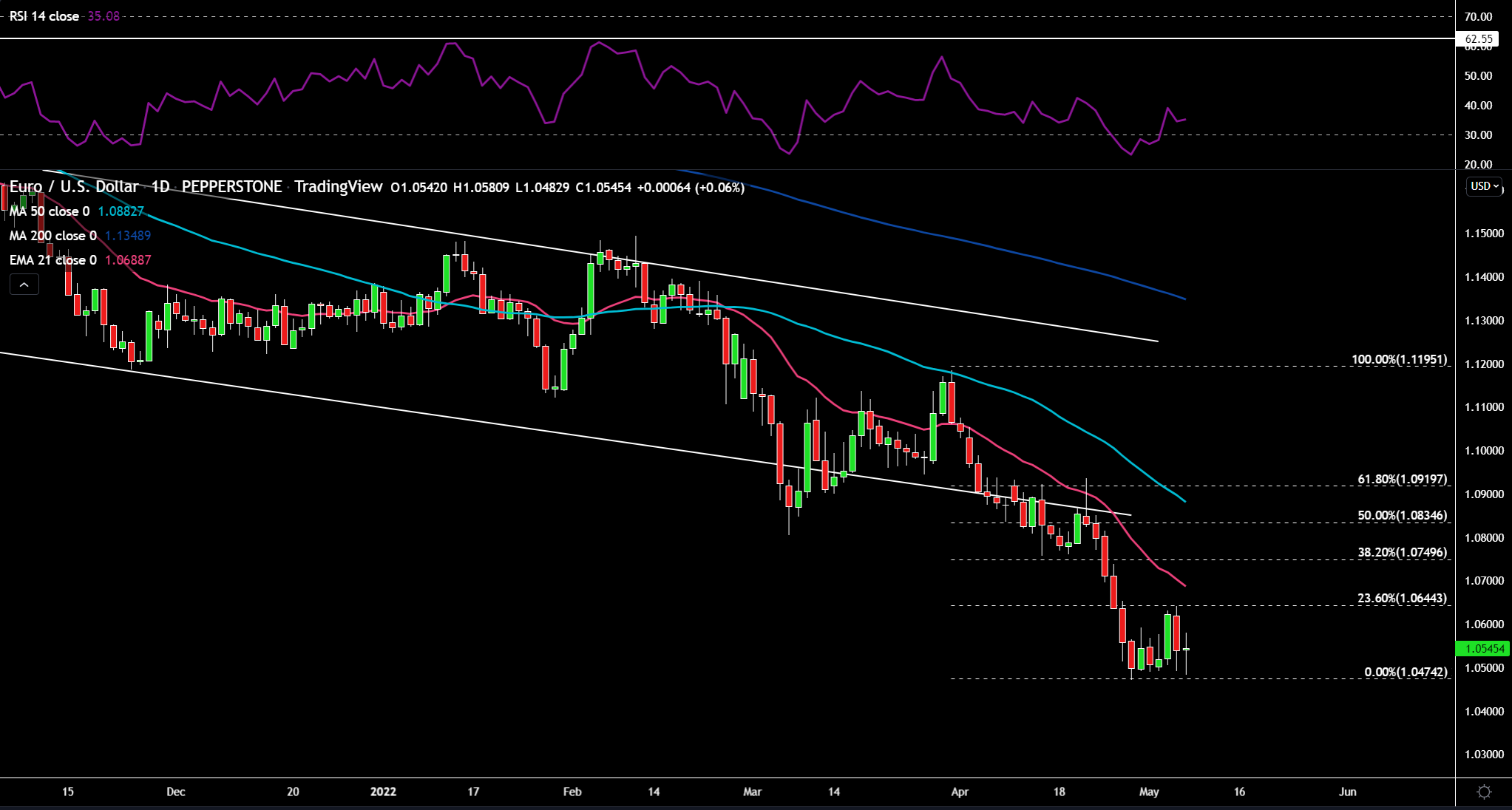The image size is (1512, 810).
Task: Click the RSI value 35.08
Action: (104, 16)
